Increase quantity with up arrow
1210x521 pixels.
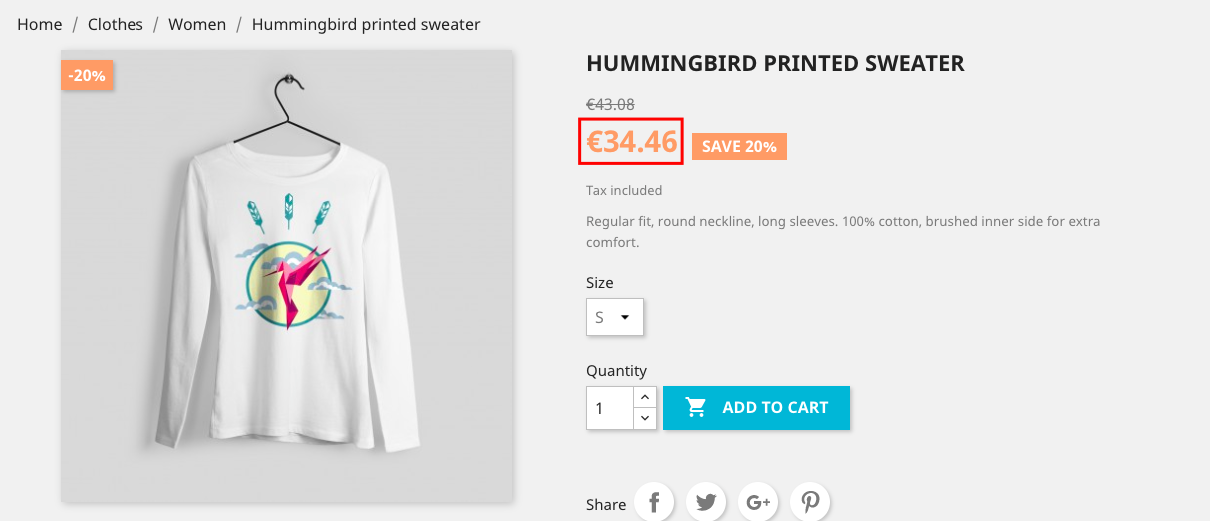[645, 397]
